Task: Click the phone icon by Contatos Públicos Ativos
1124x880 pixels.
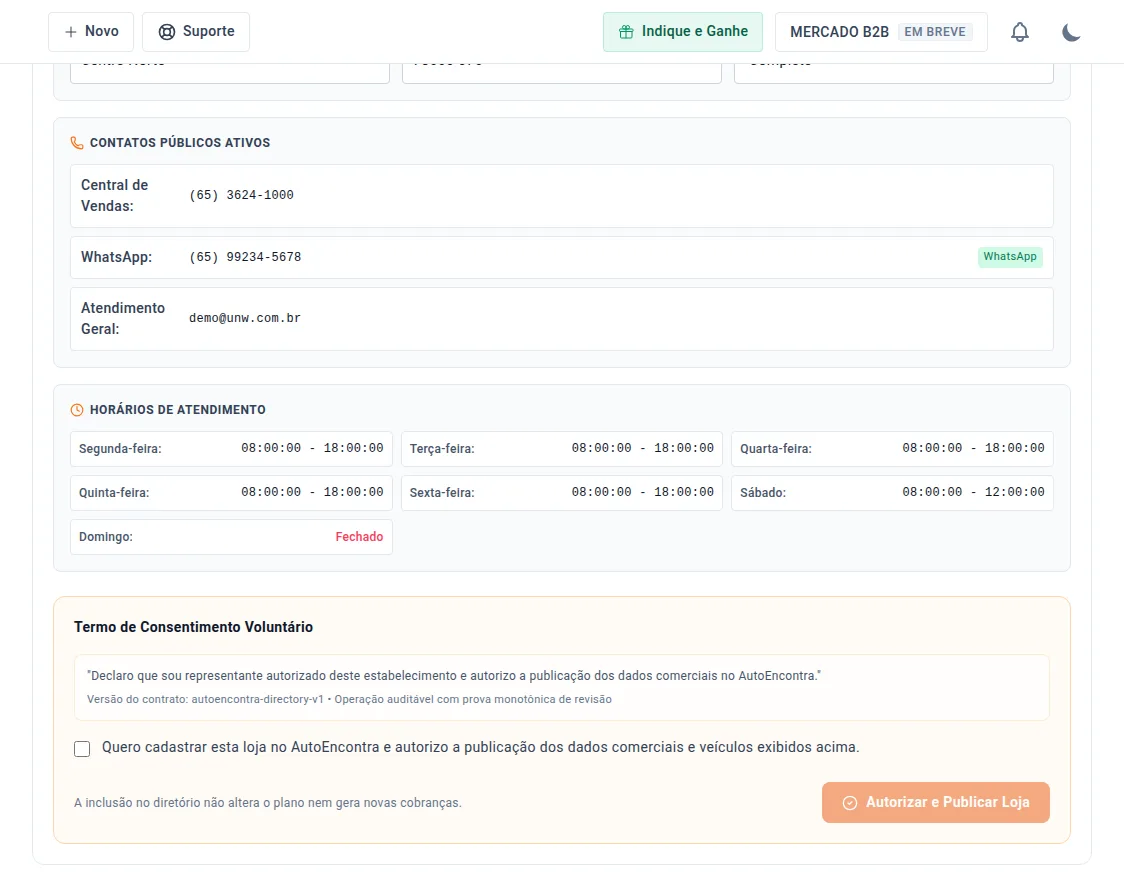Action: [77, 143]
